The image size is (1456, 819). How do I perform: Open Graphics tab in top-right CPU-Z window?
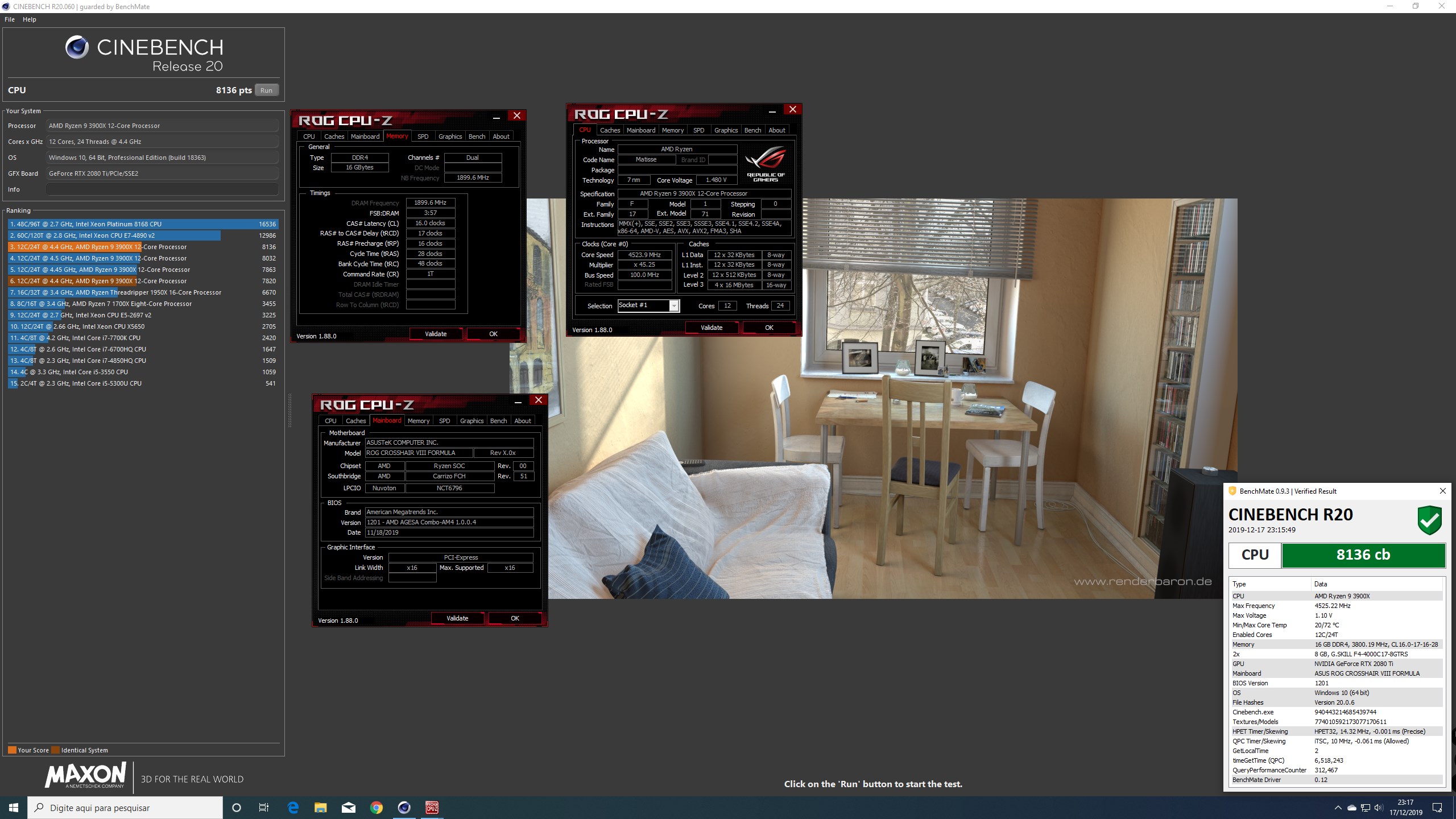726,130
